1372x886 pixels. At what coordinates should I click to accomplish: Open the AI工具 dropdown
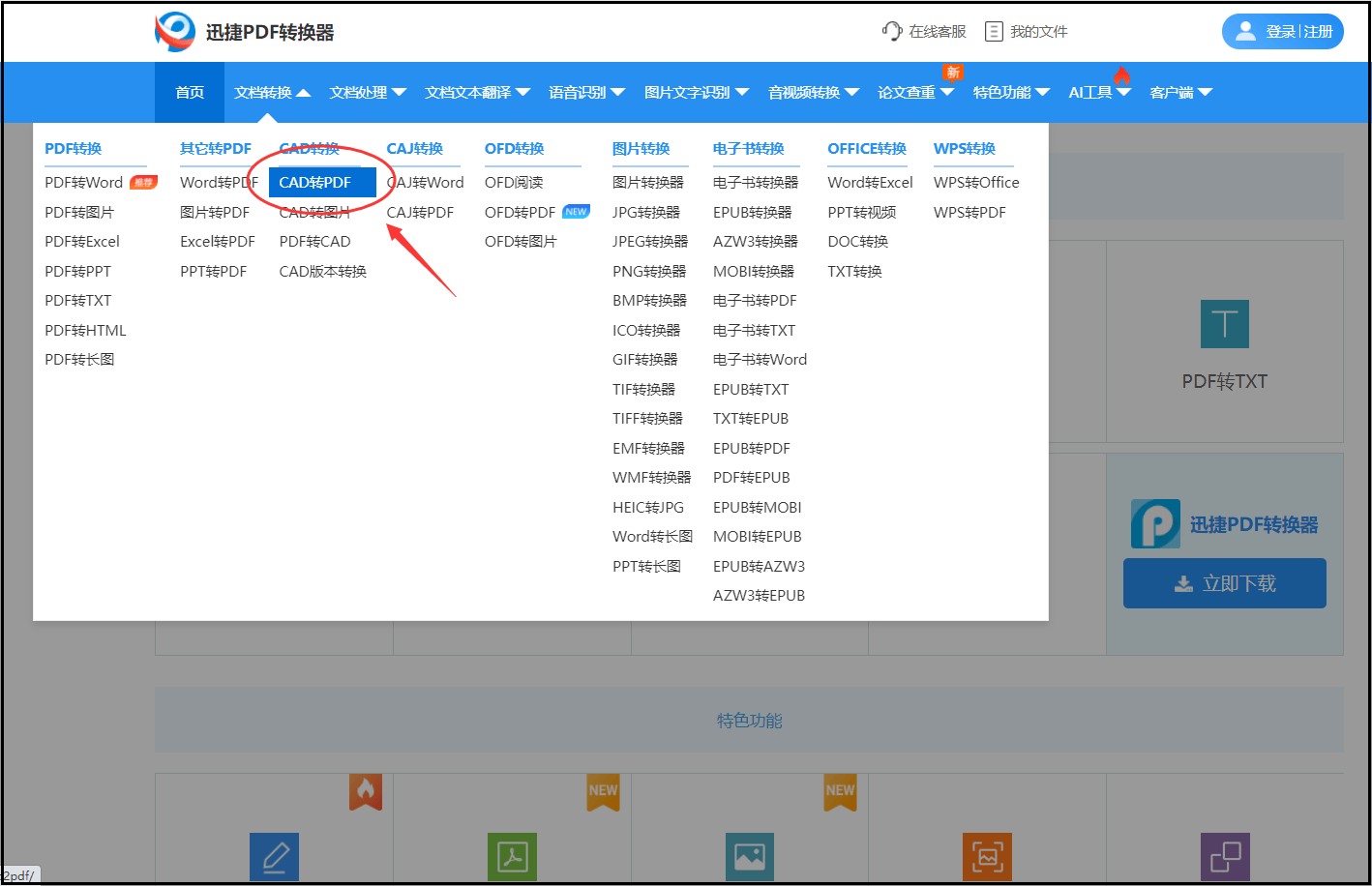(x=1100, y=92)
